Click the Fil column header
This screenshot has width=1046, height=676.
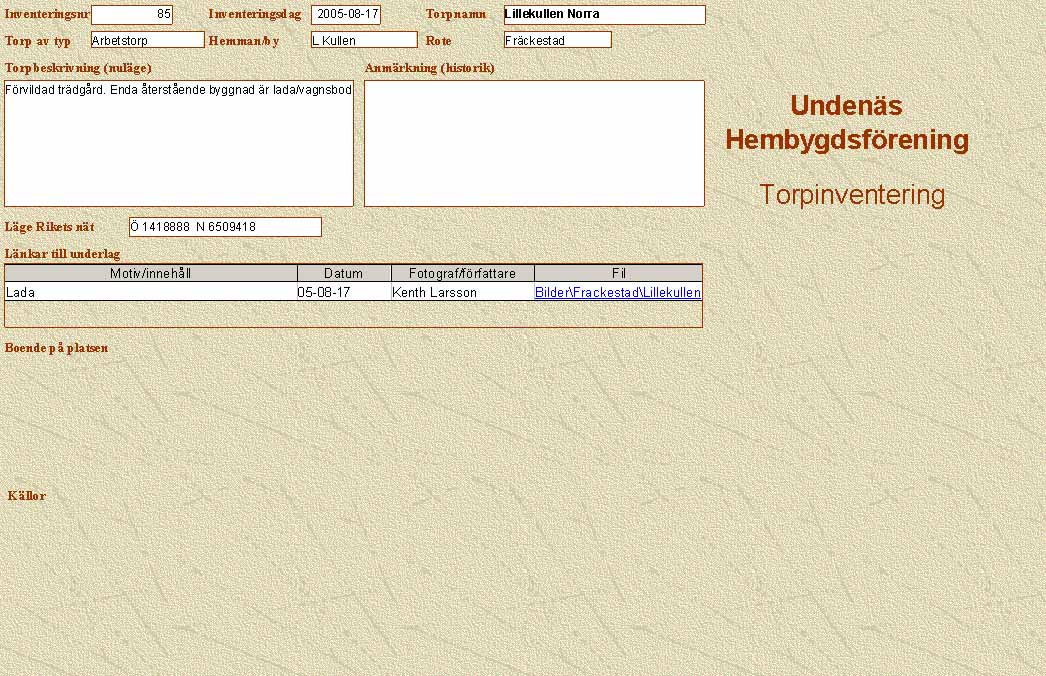point(618,273)
